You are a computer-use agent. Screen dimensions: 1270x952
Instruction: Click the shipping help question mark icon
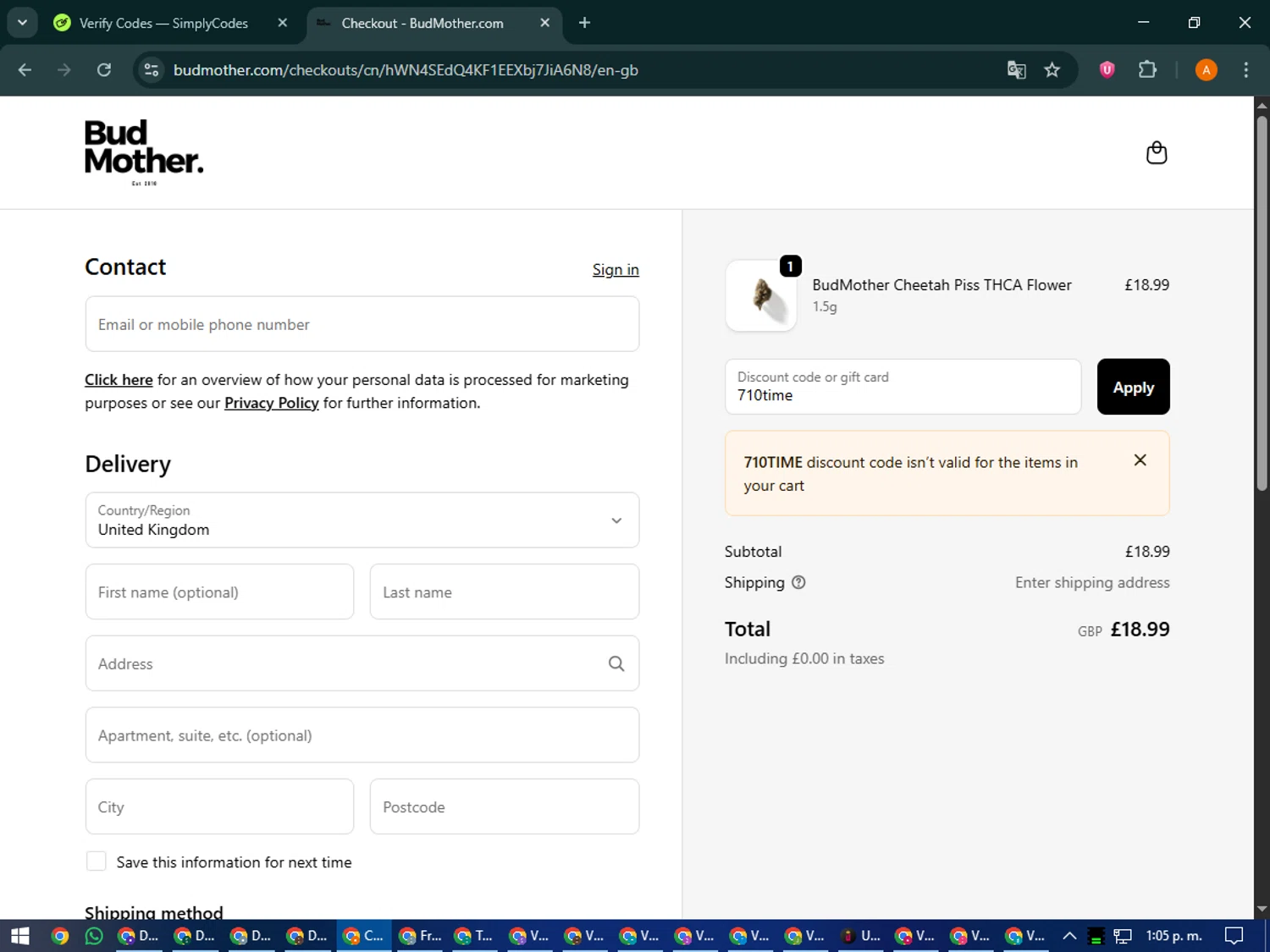click(x=798, y=582)
